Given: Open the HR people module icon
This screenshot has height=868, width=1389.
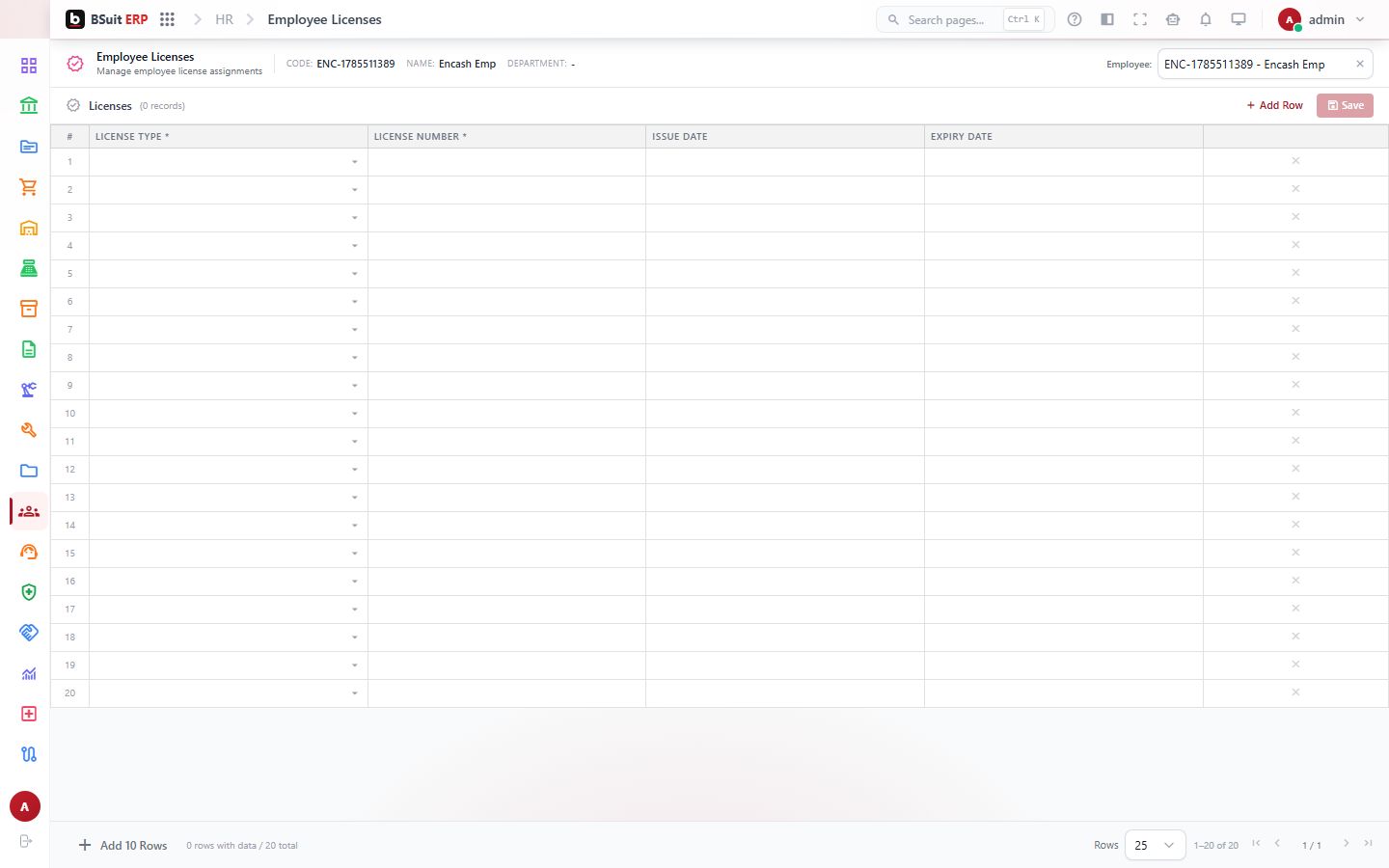Looking at the screenshot, I should click(x=29, y=511).
